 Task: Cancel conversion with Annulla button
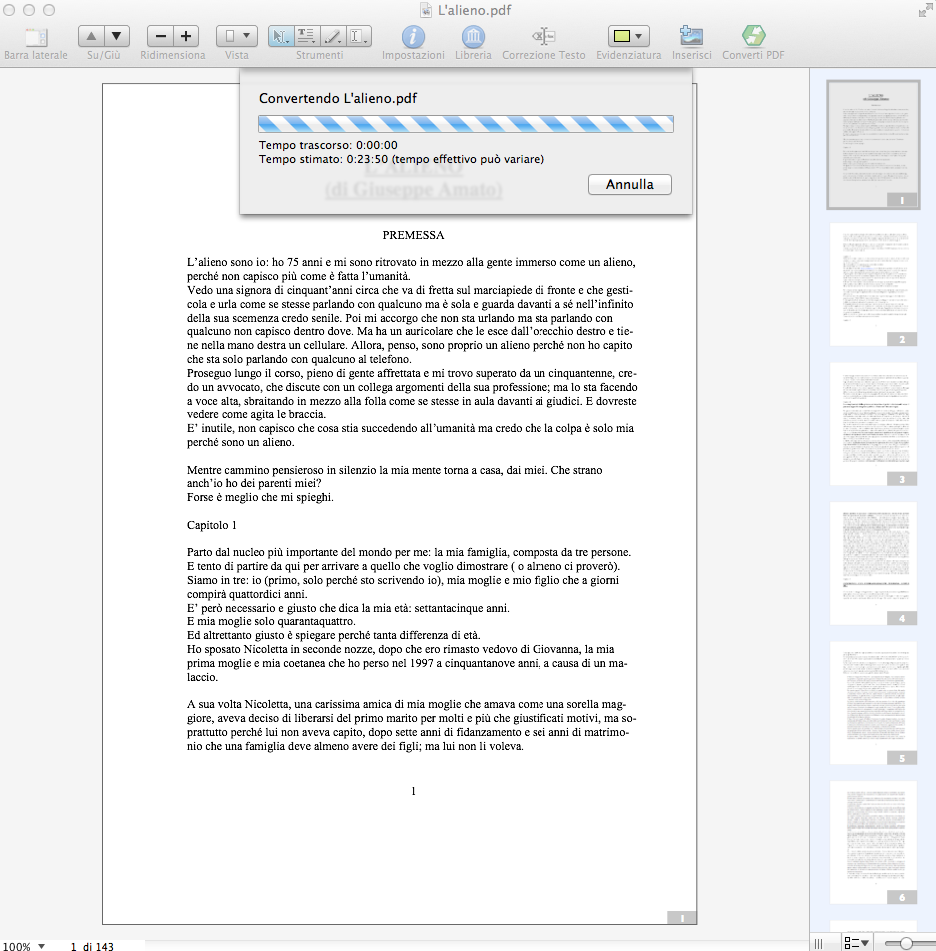click(x=630, y=184)
